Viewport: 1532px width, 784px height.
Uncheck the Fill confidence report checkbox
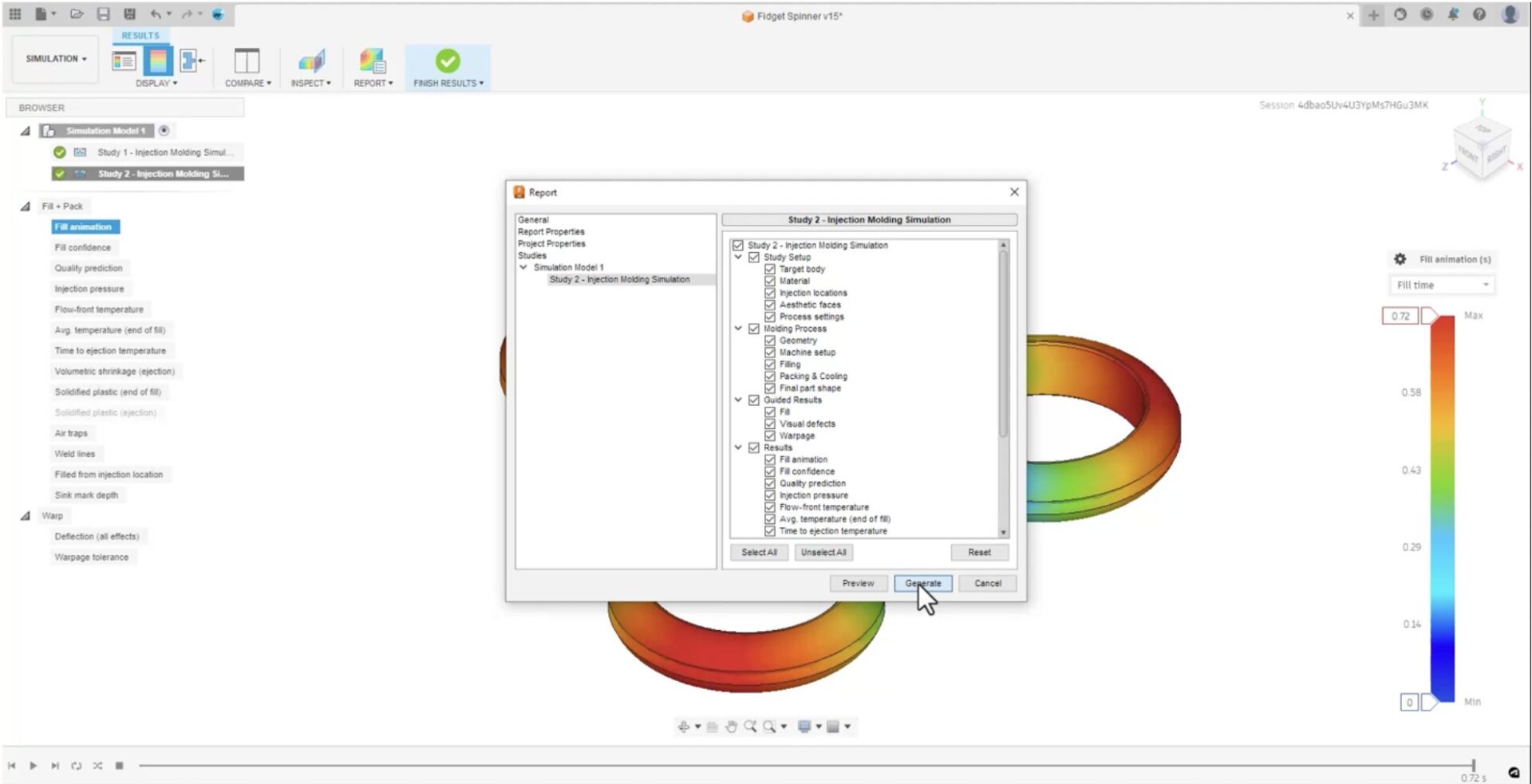770,471
